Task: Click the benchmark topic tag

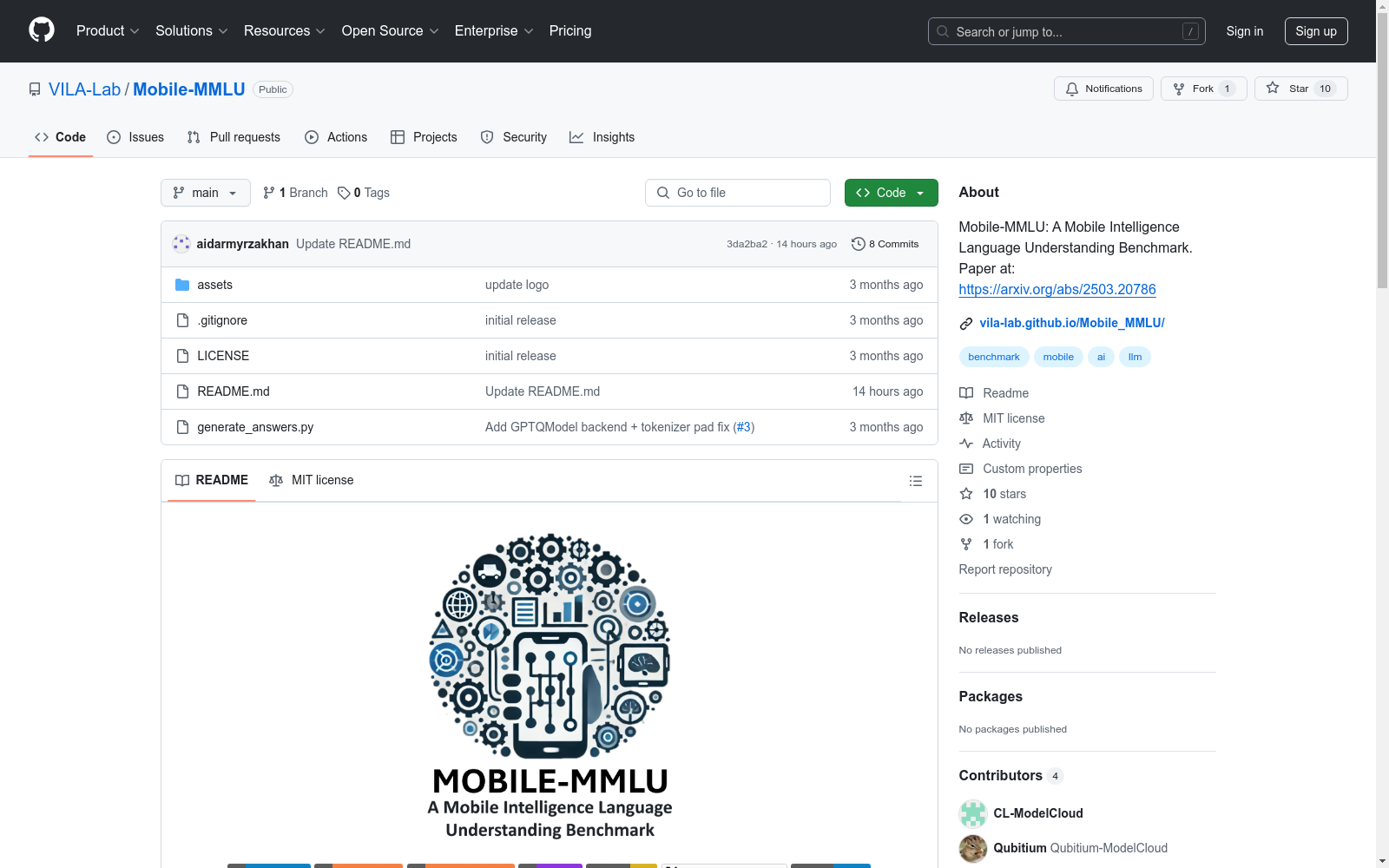Action: click(994, 357)
